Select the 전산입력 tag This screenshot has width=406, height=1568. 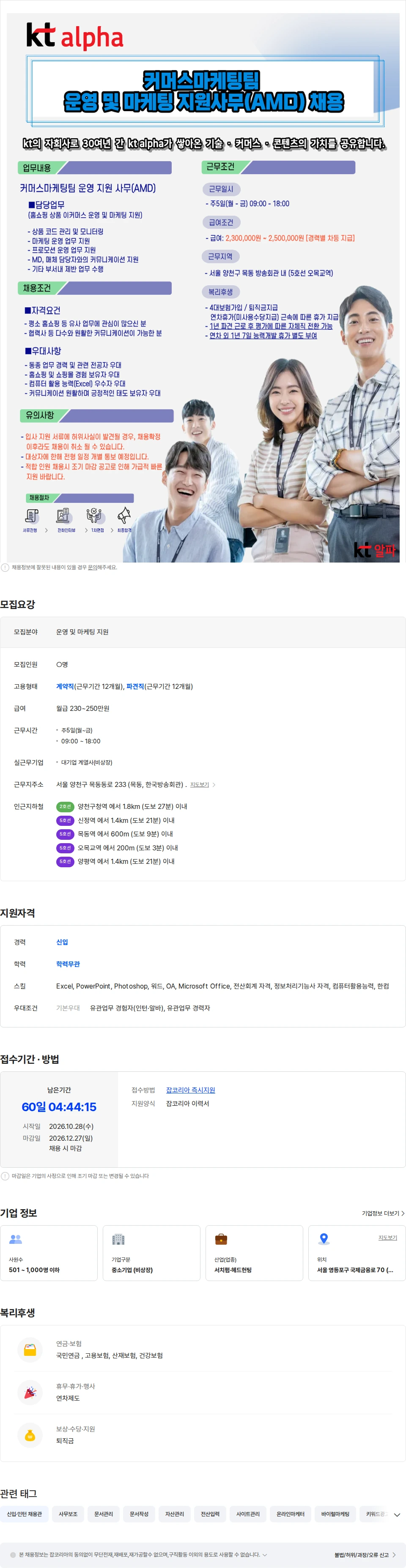(211, 1514)
